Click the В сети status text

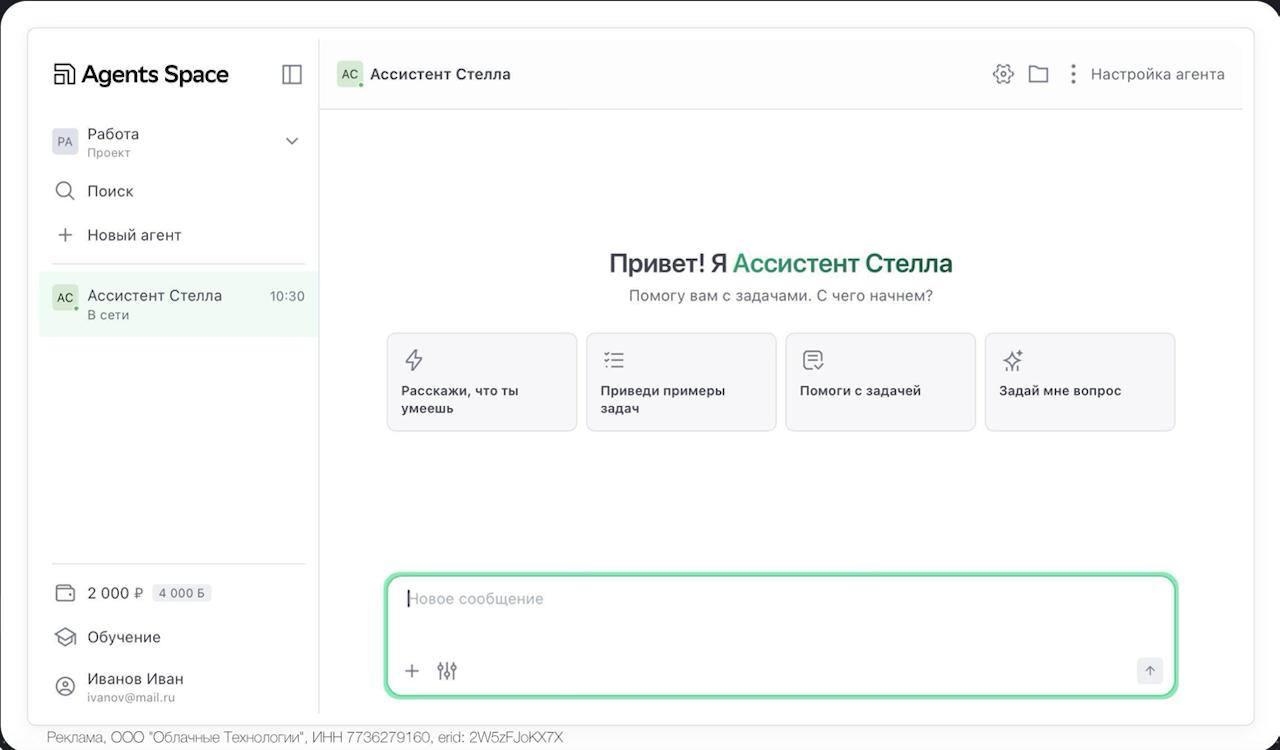[x=108, y=315]
